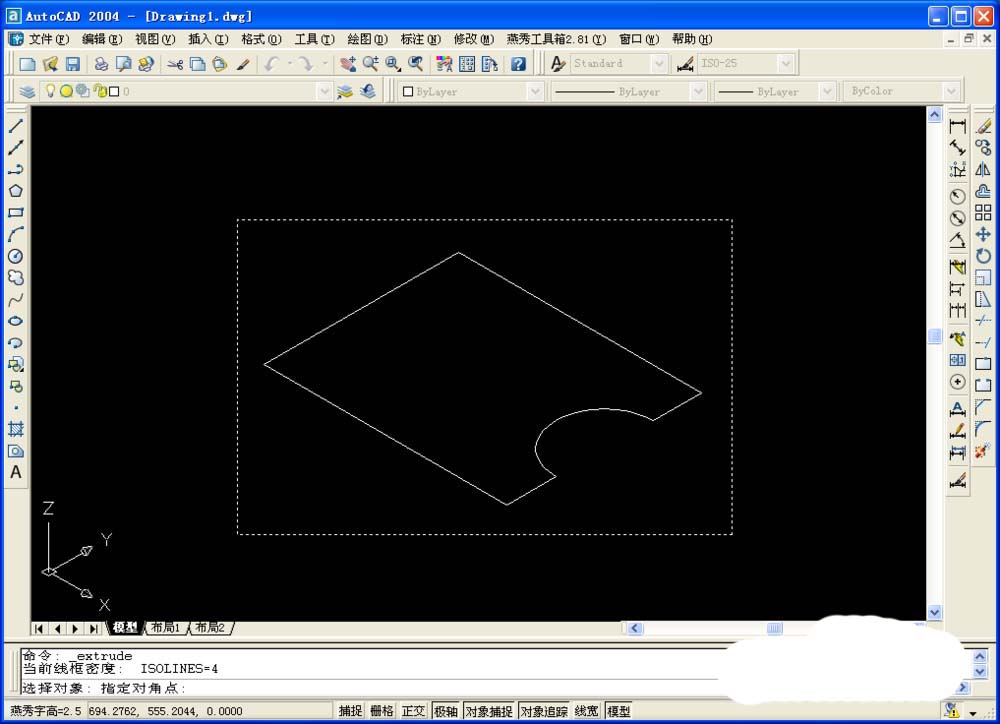Click the Undo arrow icon
1000x724 pixels.
[x=272, y=64]
